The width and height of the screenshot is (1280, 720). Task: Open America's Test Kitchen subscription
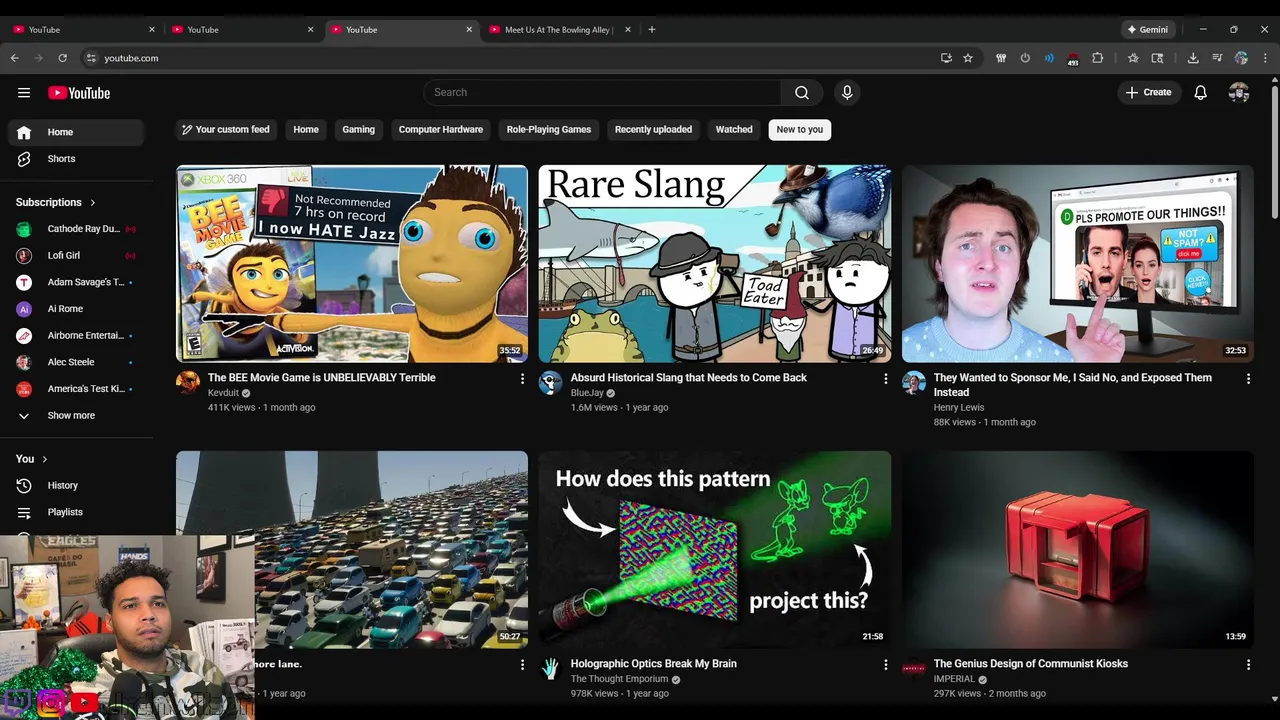76,389
